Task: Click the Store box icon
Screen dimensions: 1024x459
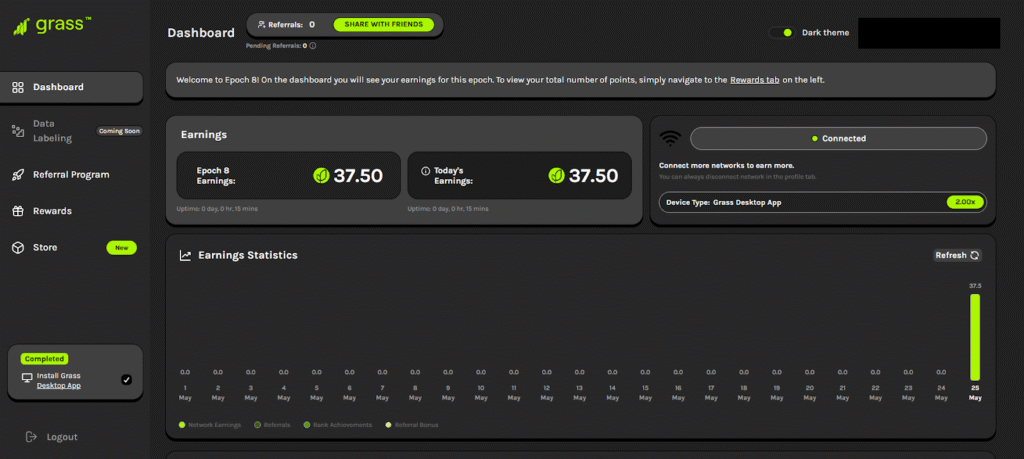Action: tap(18, 248)
